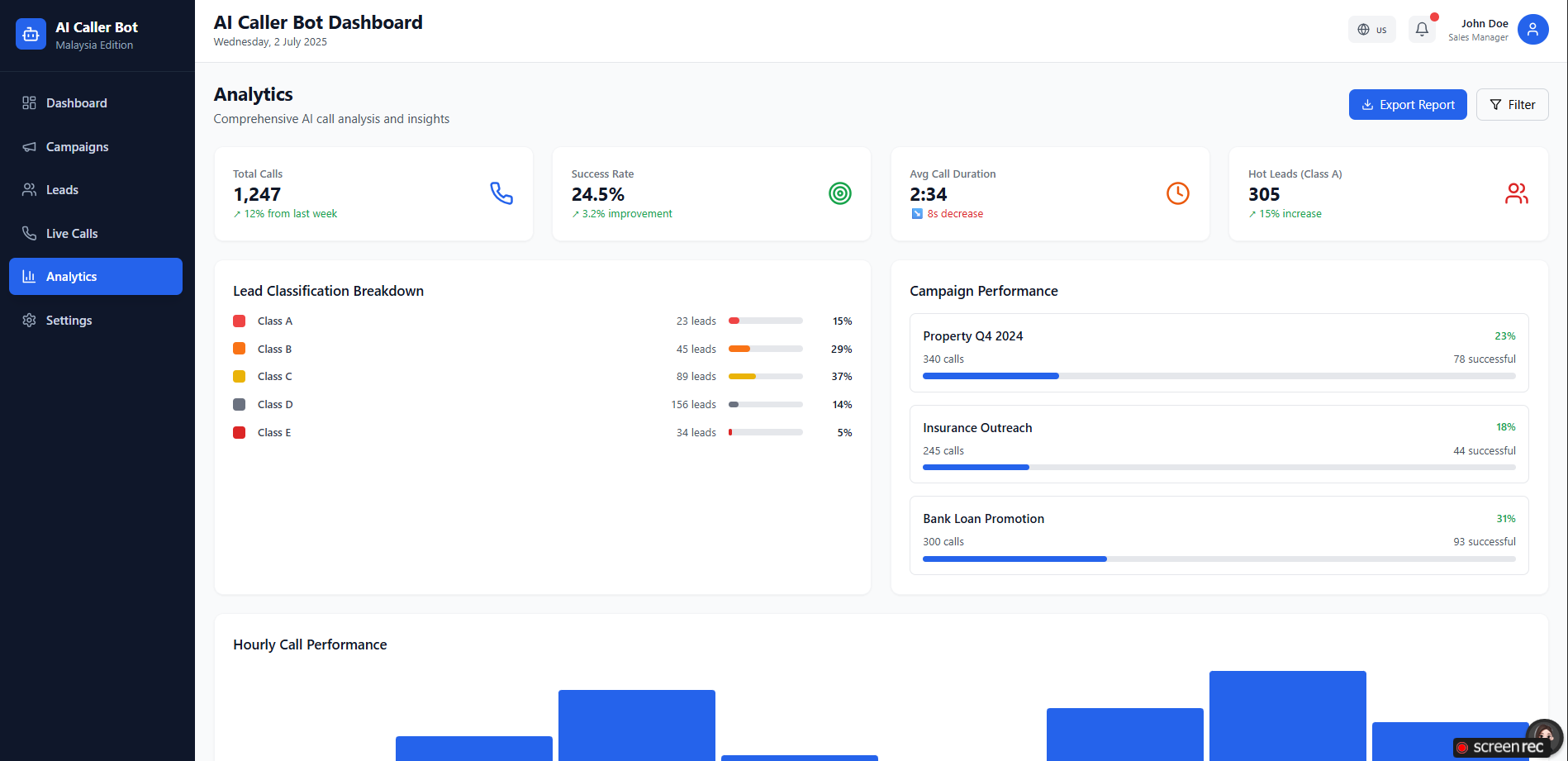Click the Property Q4 2024 progress bar
Image resolution: width=1568 pixels, height=761 pixels.
(x=1219, y=376)
